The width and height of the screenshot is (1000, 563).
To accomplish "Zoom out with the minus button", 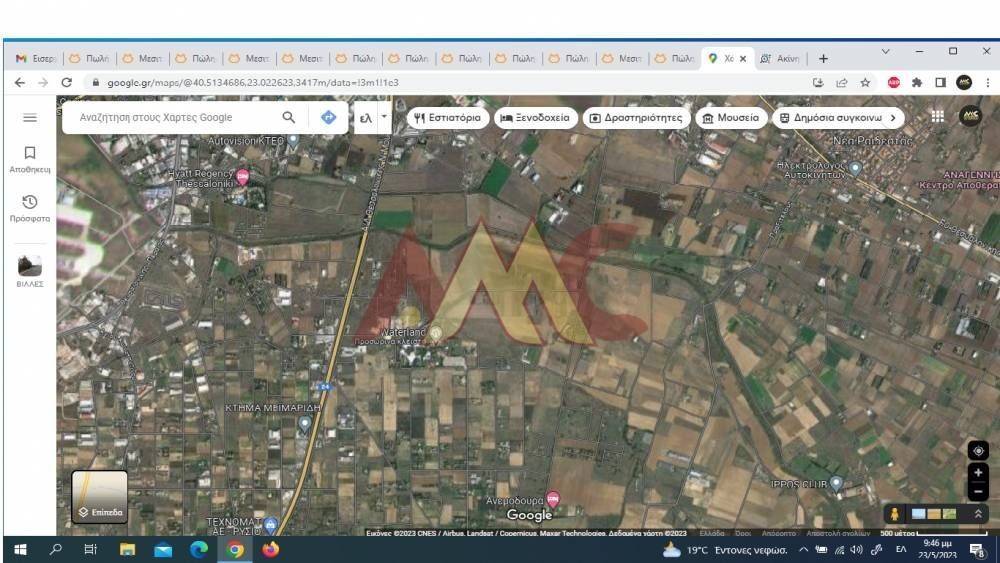I will pyautogui.click(x=978, y=491).
